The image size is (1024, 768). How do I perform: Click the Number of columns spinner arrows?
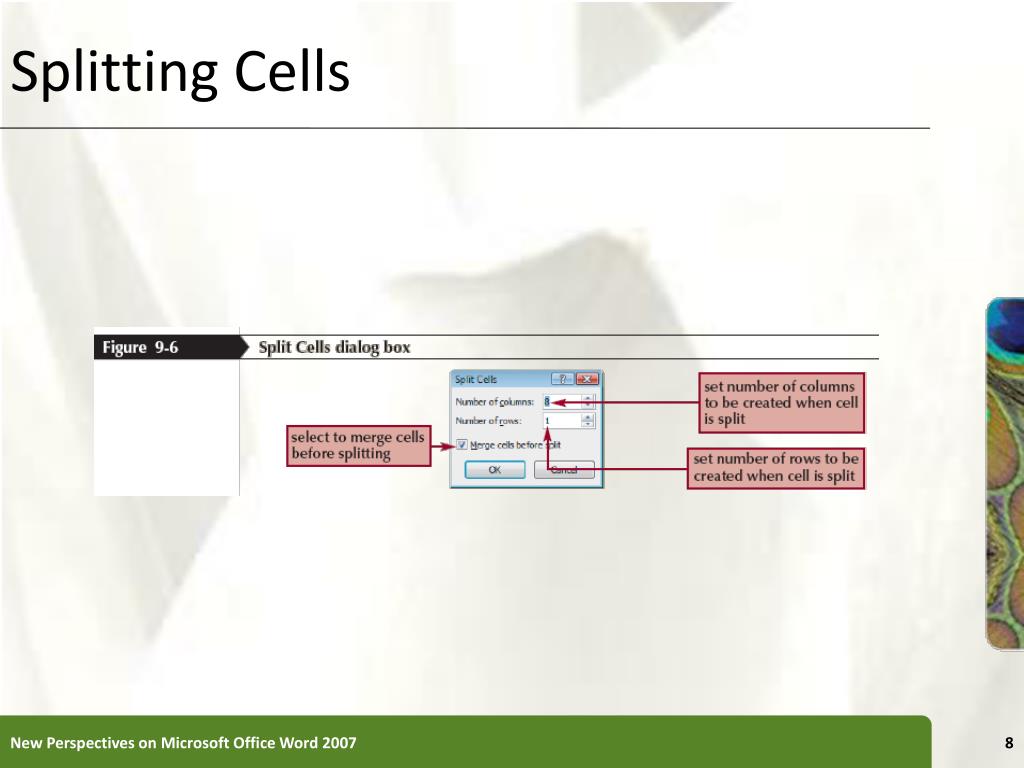[x=588, y=402]
